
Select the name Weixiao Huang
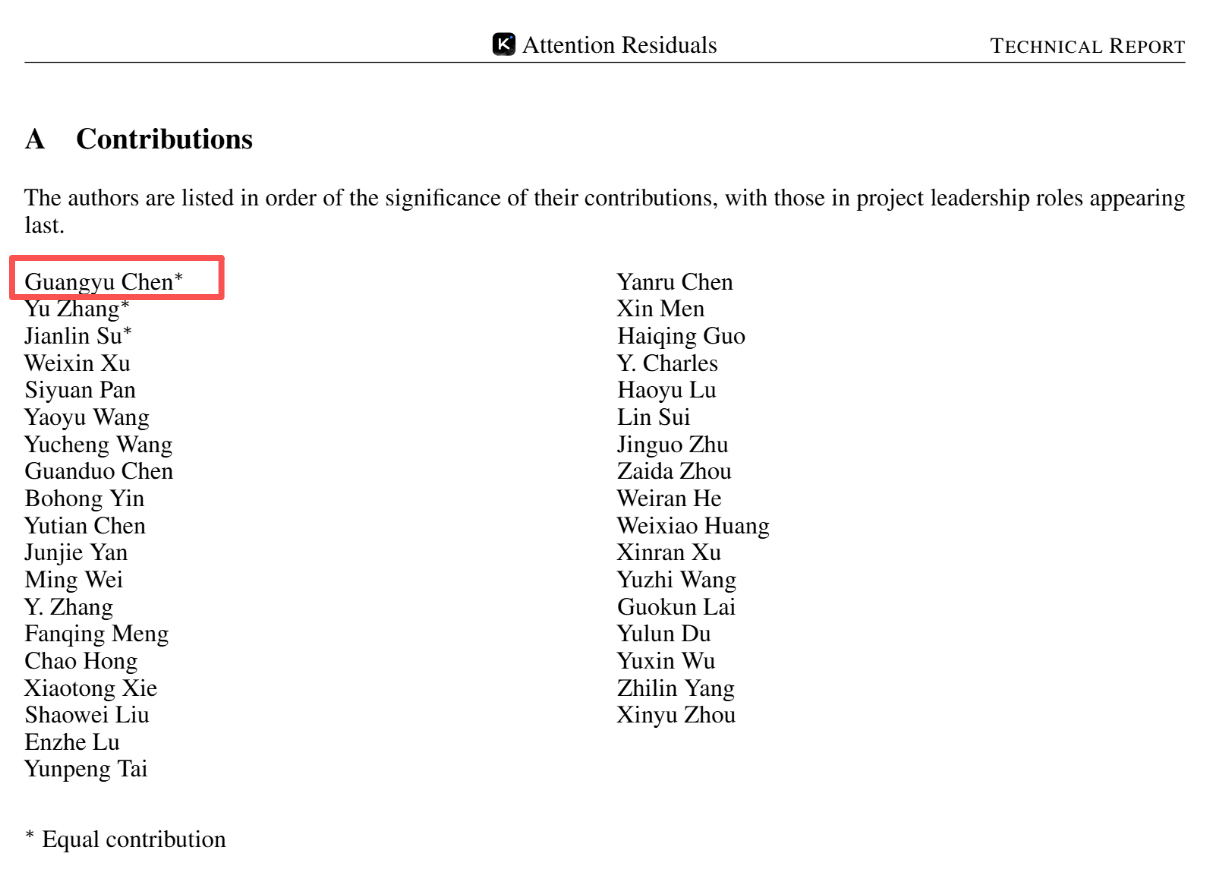[693, 526]
